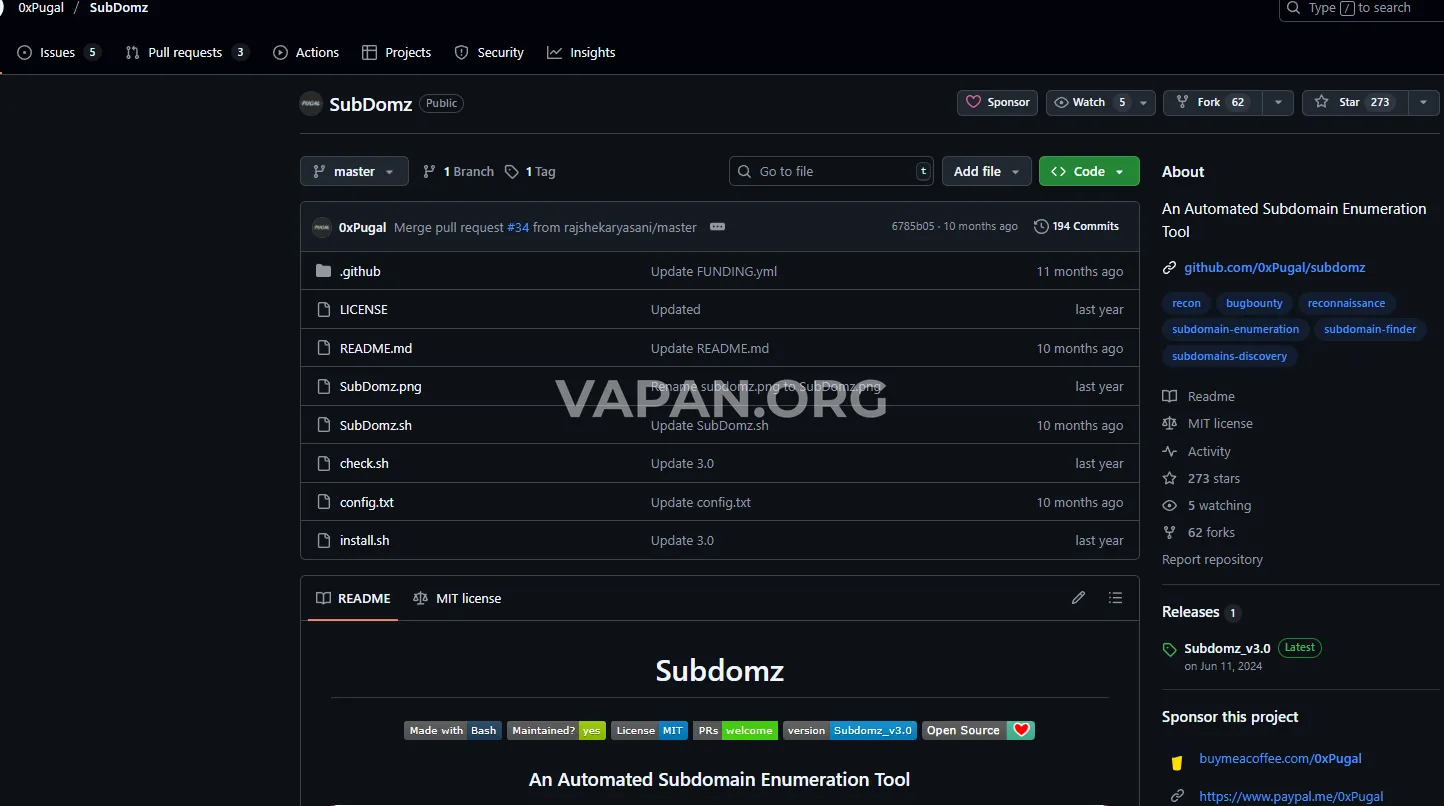View the 1 Tag link

(x=530, y=171)
